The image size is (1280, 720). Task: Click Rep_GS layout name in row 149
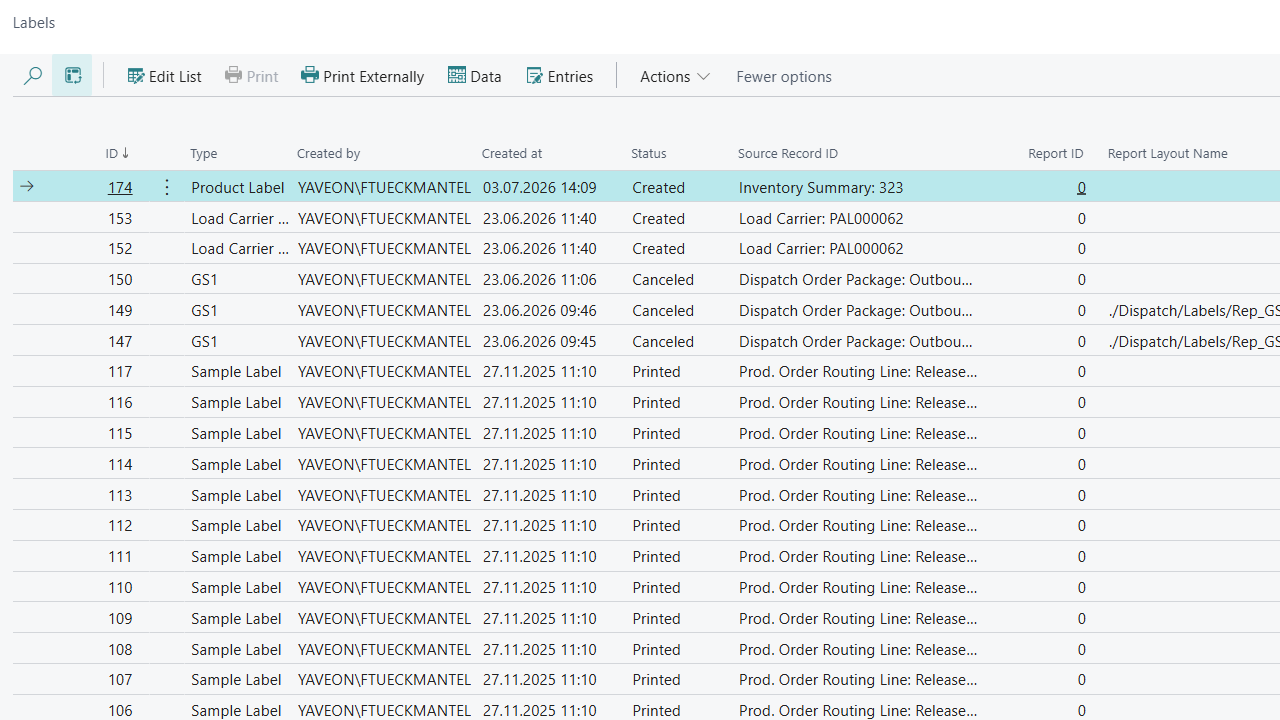click(x=1194, y=310)
